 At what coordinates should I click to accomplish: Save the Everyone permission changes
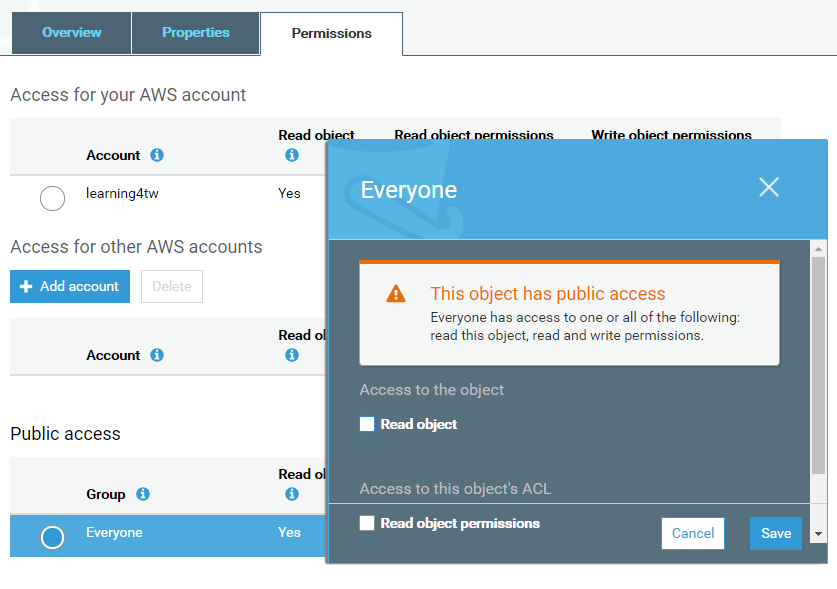pyautogui.click(x=776, y=533)
